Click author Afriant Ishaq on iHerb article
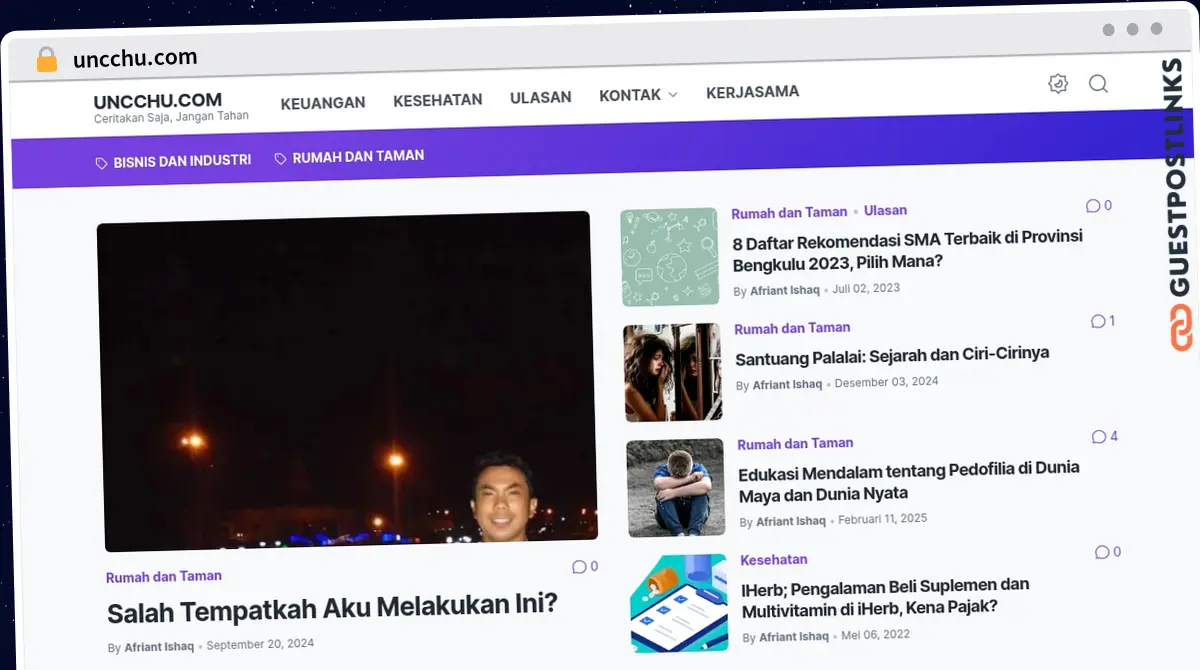Screen dimensions: 1200x670 794,637
